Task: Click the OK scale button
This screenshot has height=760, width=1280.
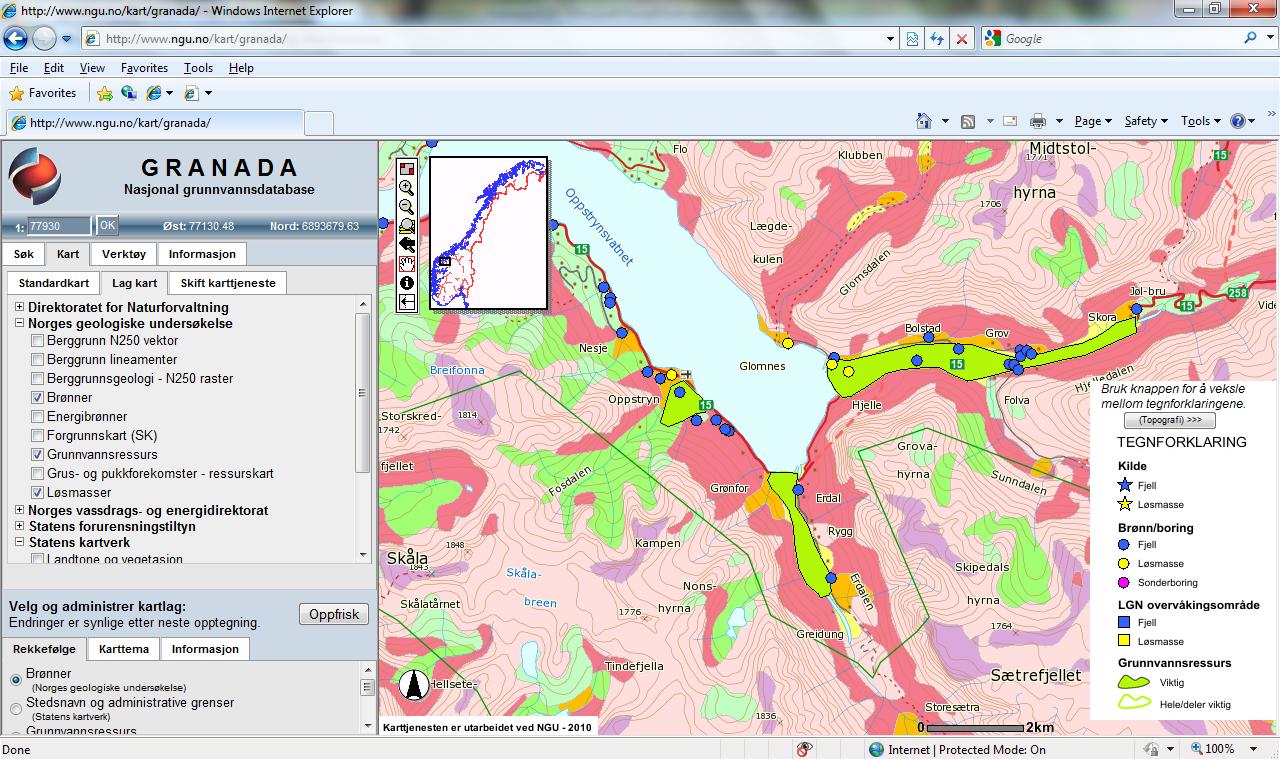Action: pos(106,225)
